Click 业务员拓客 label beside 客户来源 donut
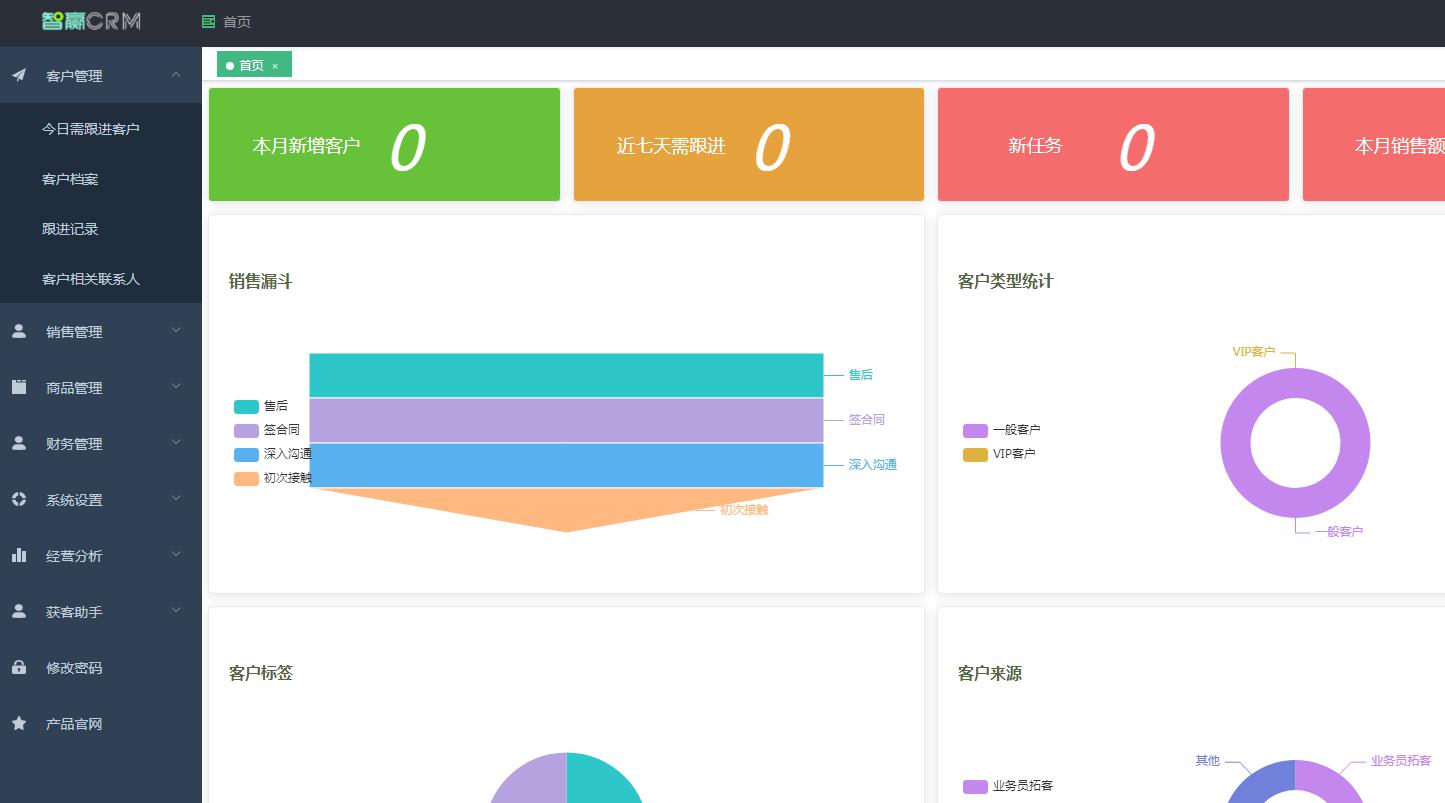Screen dimensions: 1445x803 1401,761
